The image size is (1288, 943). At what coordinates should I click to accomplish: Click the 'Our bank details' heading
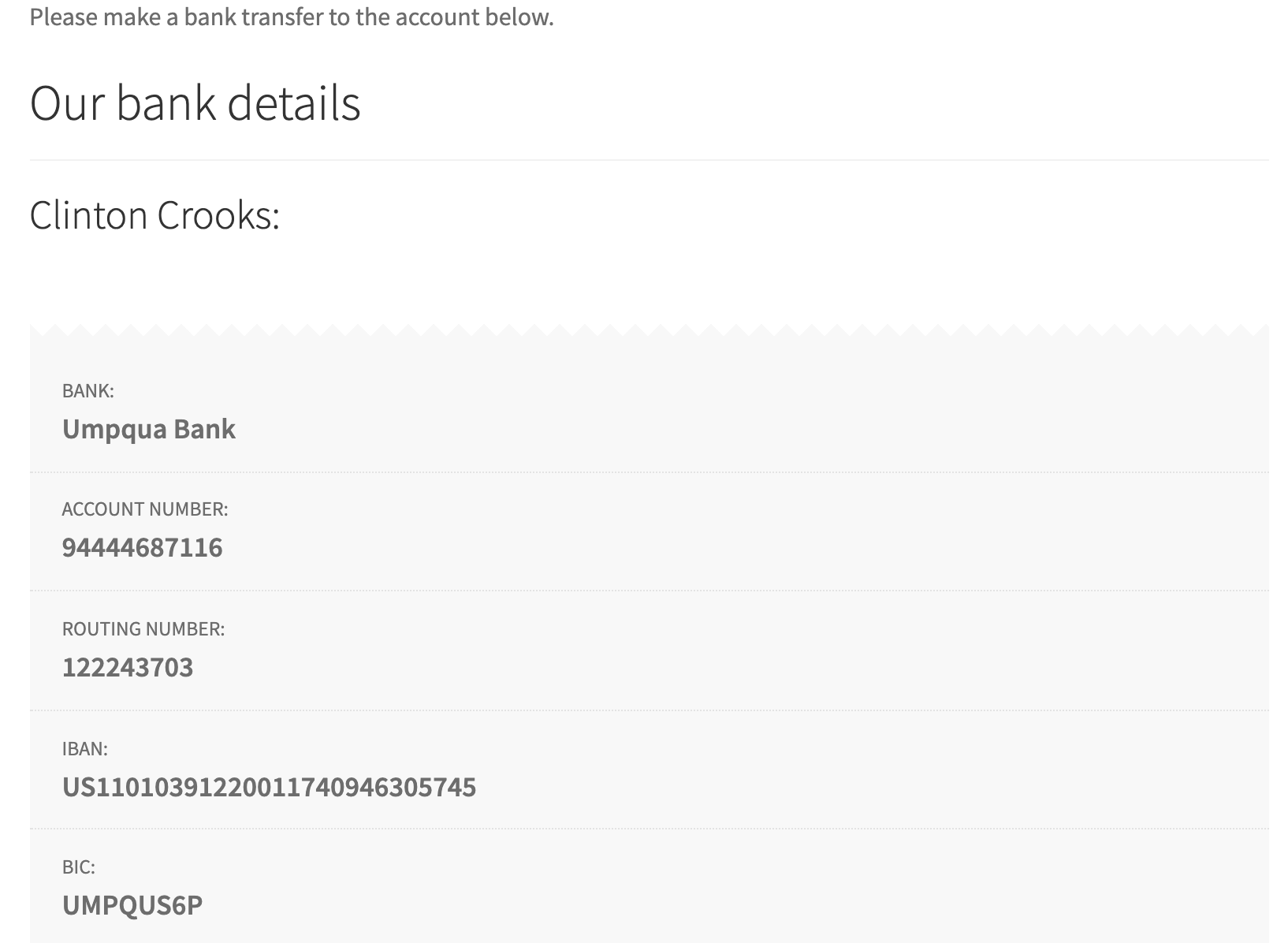[195, 103]
